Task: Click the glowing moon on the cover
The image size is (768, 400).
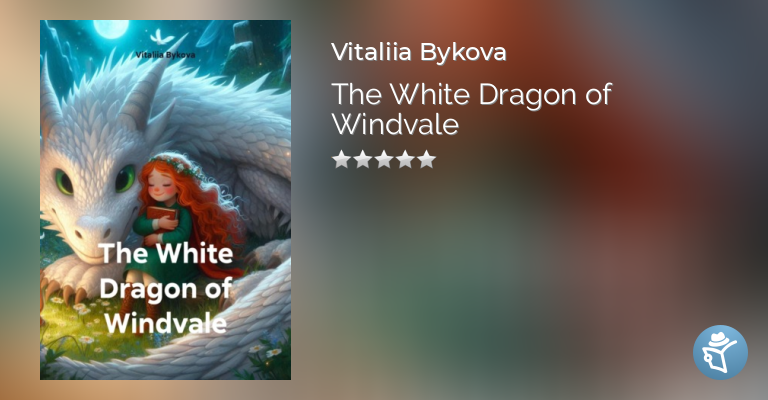Action: [111, 28]
